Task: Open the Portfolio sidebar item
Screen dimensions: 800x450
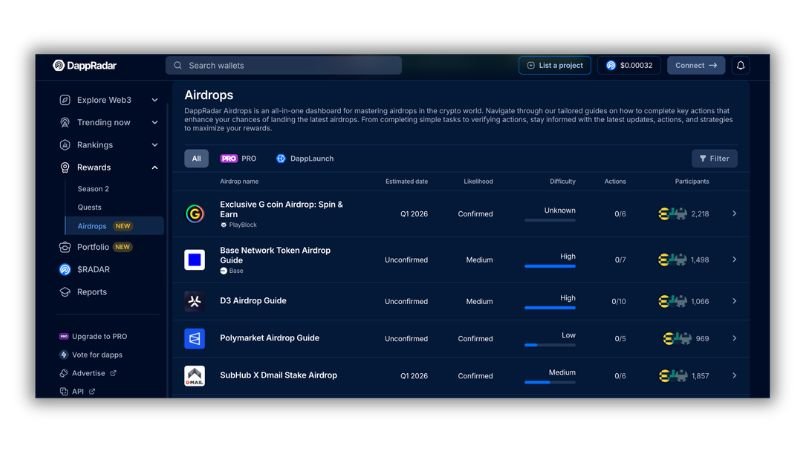Action: 96,247
